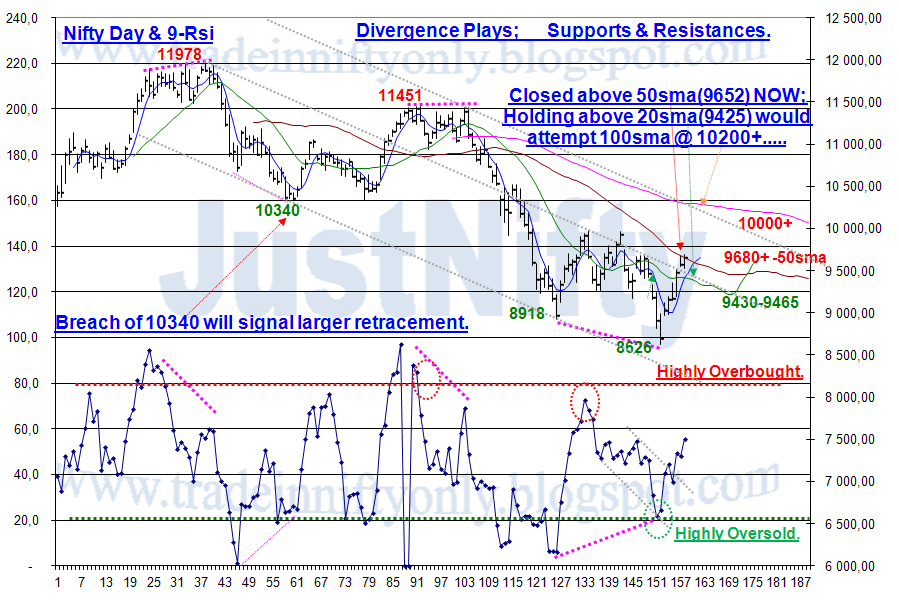Click right axis value 12 000,00

click(x=853, y=60)
